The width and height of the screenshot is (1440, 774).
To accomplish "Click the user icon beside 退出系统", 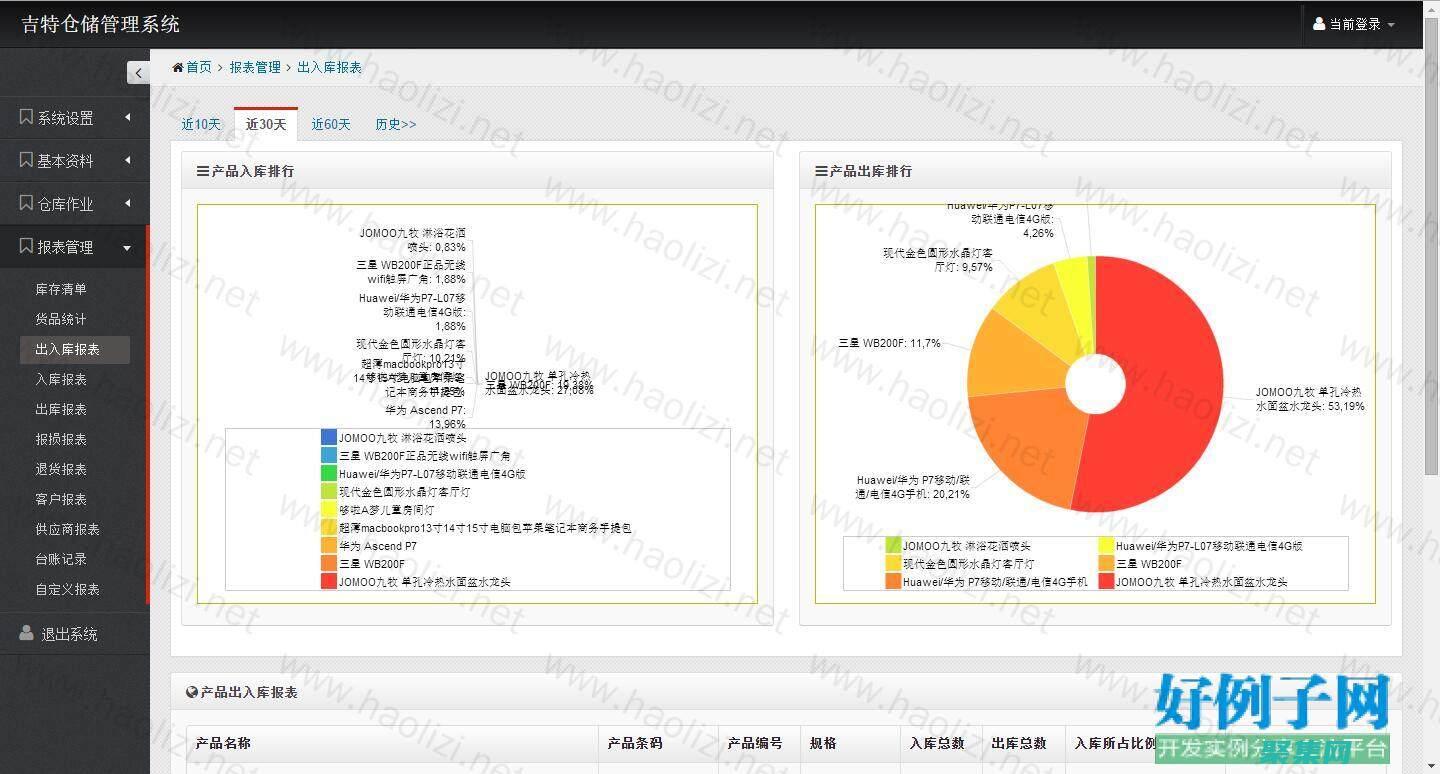I will (x=26, y=633).
